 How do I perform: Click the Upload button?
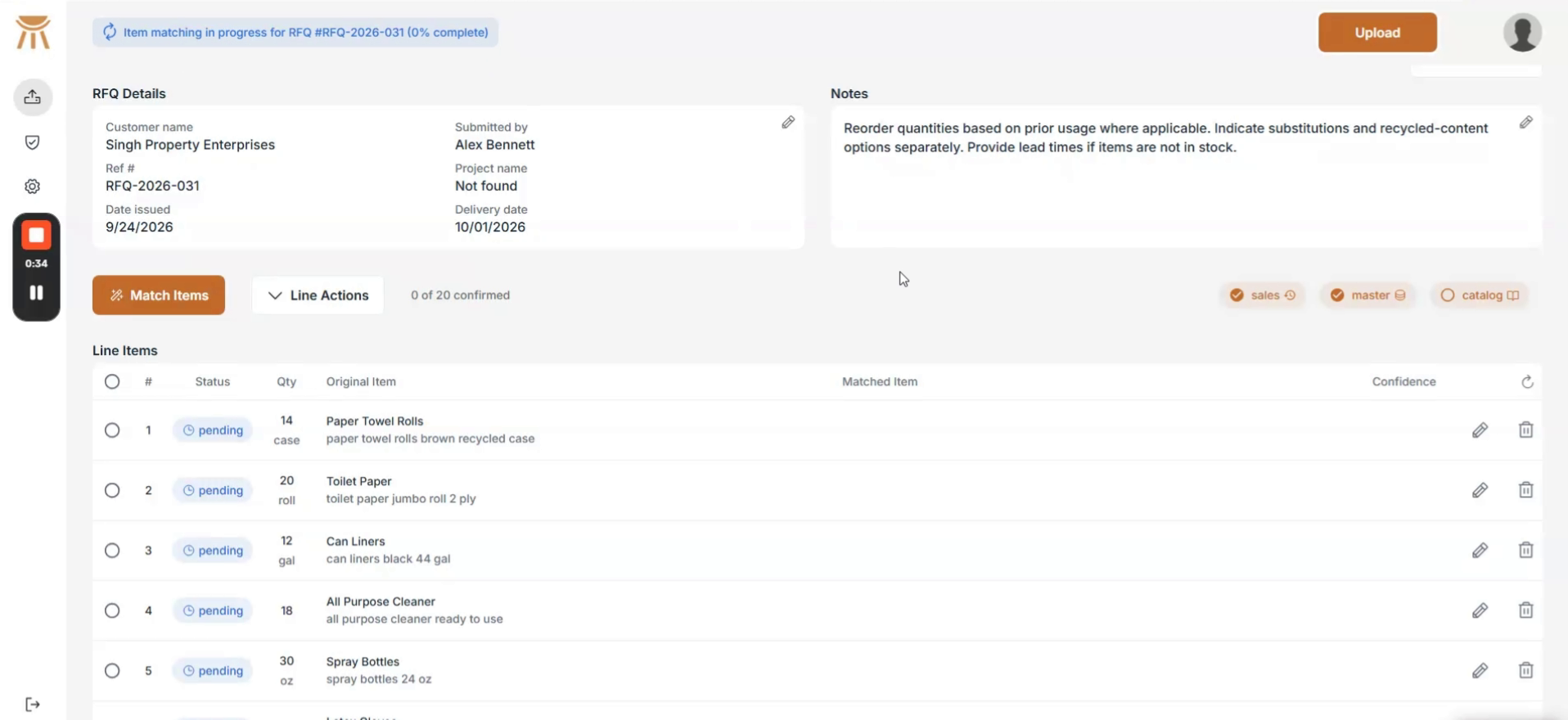pyautogui.click(x=1377, y=33)
